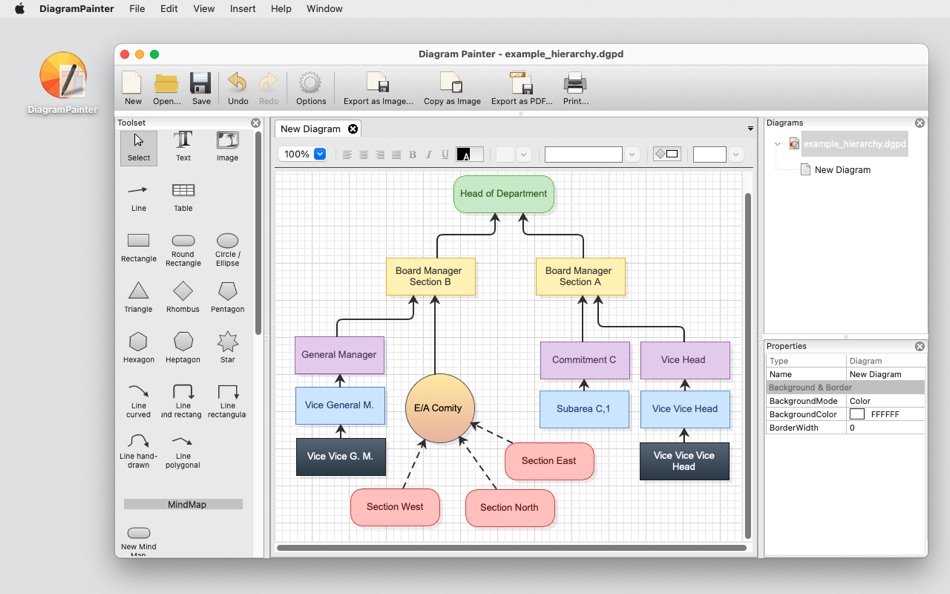Screen dimensions: 950x594
Task: Toggle bold text formatting
Action: [413, 155]
